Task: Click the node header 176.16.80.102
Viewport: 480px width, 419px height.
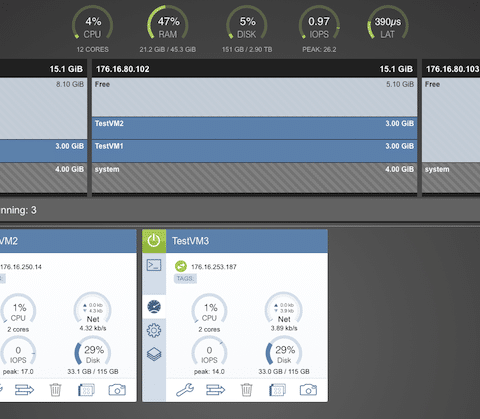Action: click(x=254, y=69)
